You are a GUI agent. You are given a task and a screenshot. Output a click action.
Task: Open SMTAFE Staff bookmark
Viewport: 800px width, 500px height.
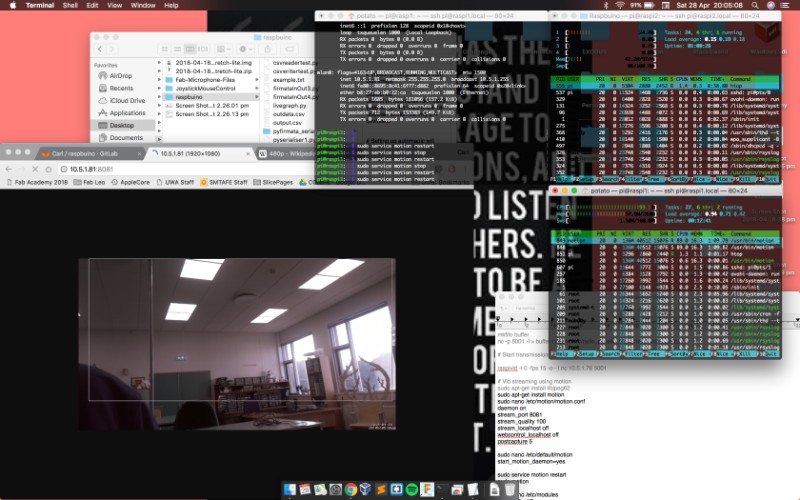[x=223, y=182]
